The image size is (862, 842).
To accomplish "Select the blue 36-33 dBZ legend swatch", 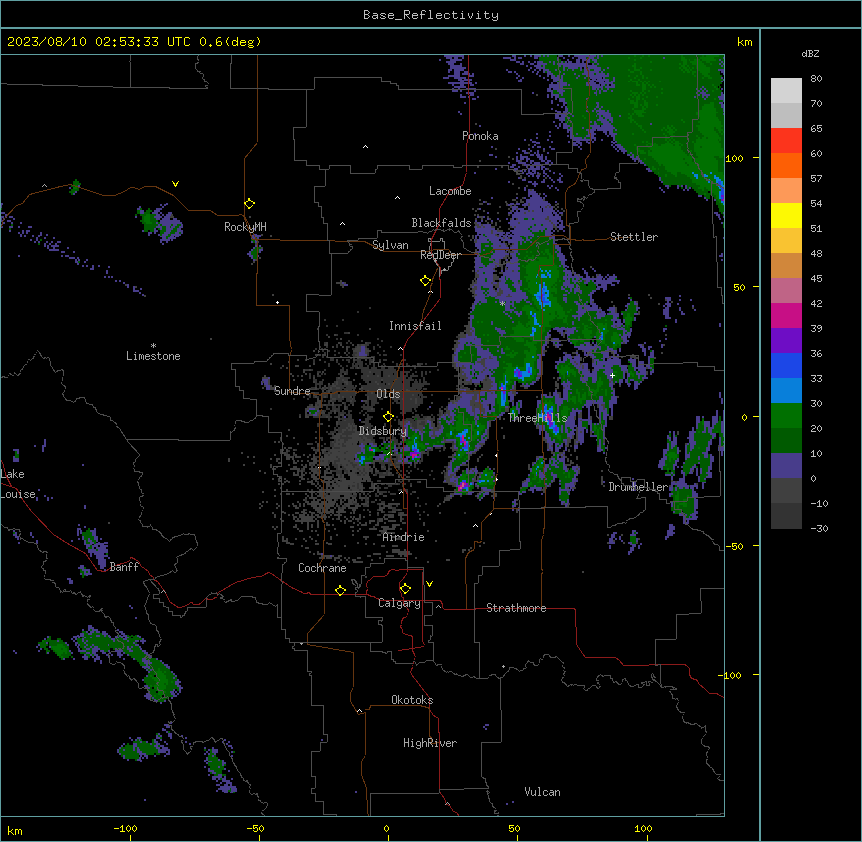I will pos(786,365).
